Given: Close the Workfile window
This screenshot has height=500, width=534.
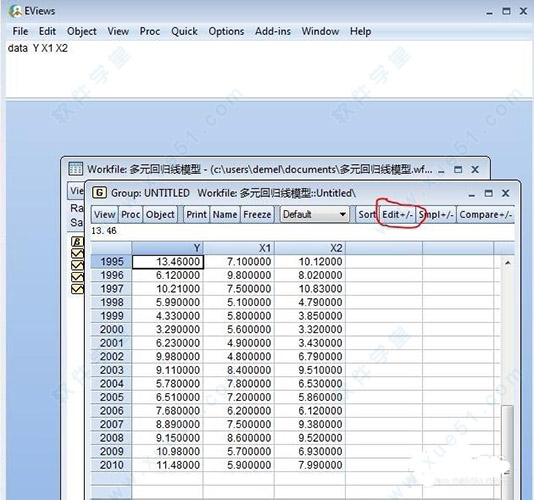Looking at the screenshot, I should pyautogui.click(x=475, y=169).
